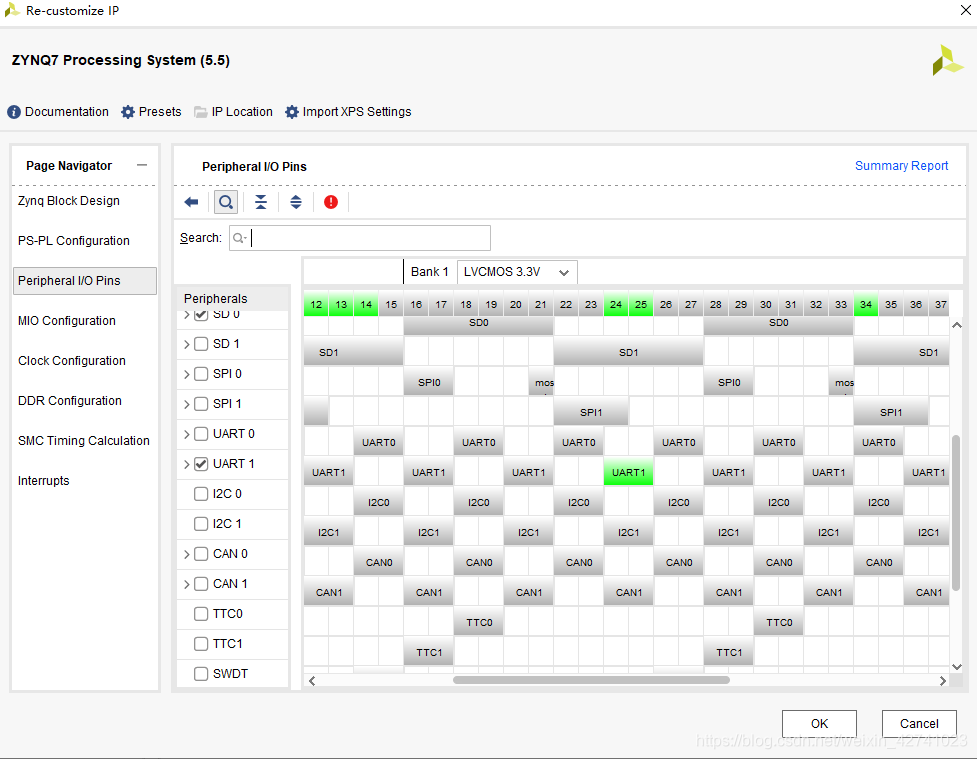This screenshot has height=759, width=977.
Task: Open SMC Timing Calculation page
Action: click(x=83, y=441)
